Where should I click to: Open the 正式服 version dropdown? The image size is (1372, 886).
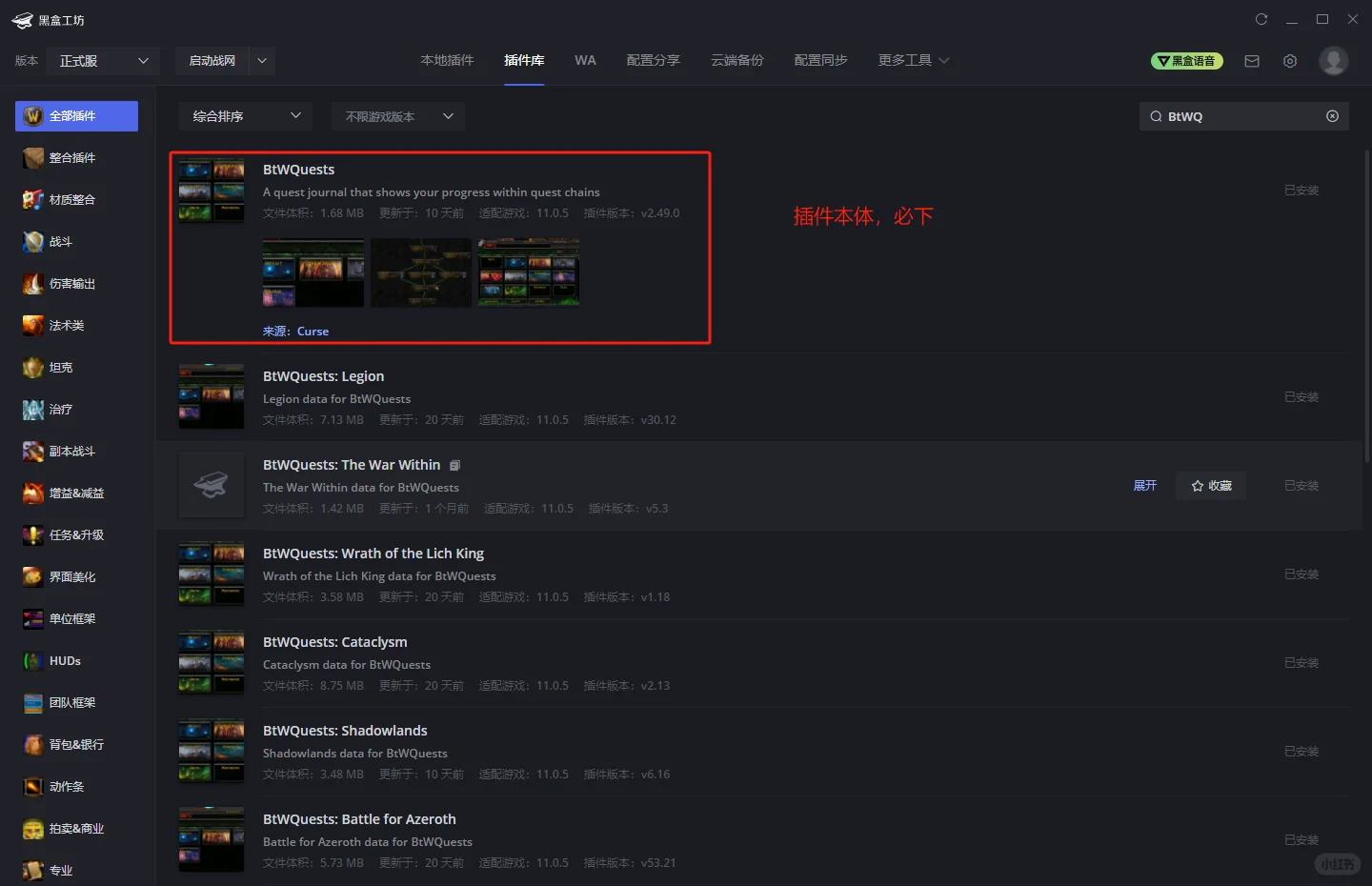[x=103, y=61]
